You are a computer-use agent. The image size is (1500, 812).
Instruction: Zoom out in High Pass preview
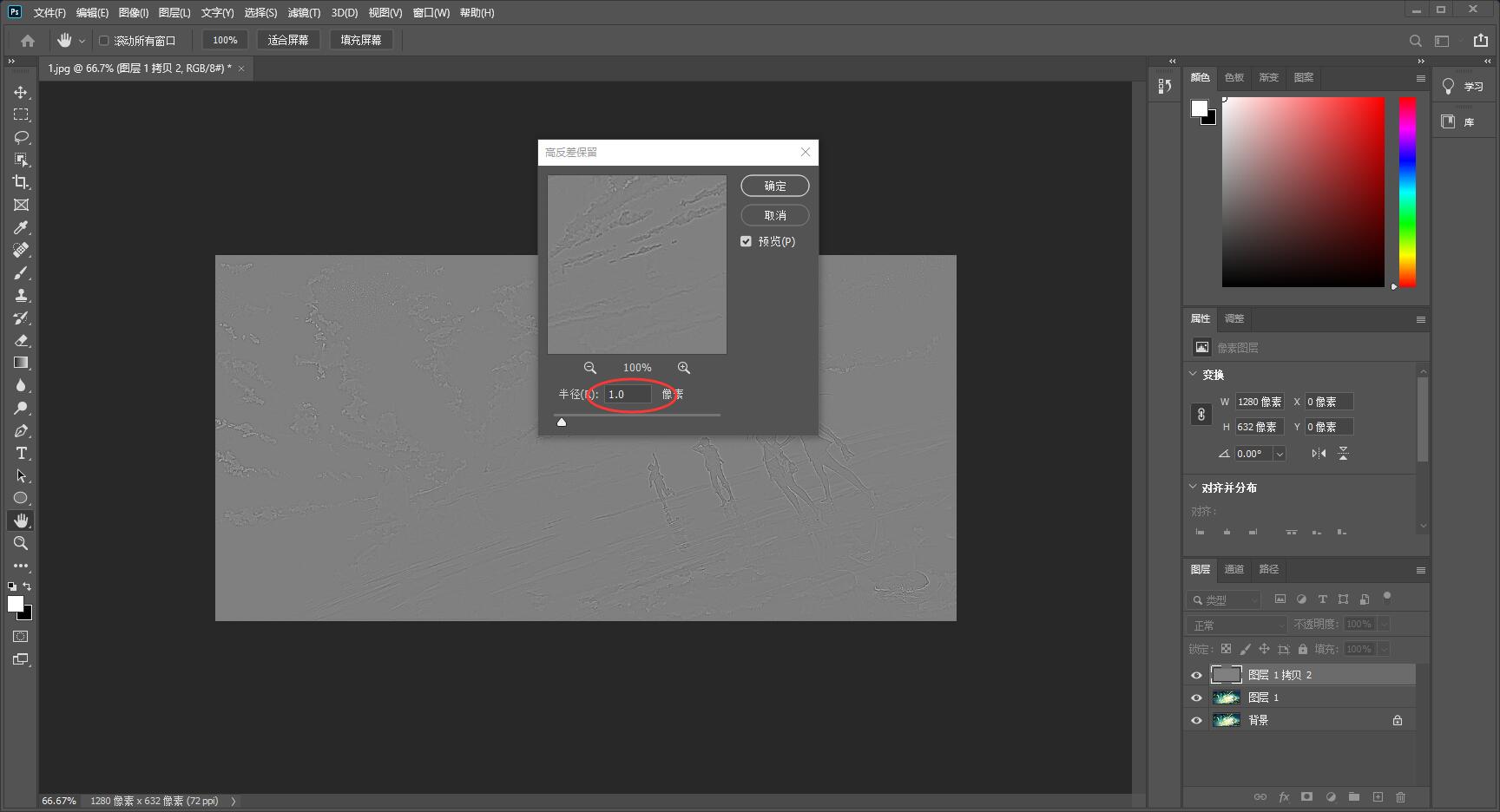590,368
